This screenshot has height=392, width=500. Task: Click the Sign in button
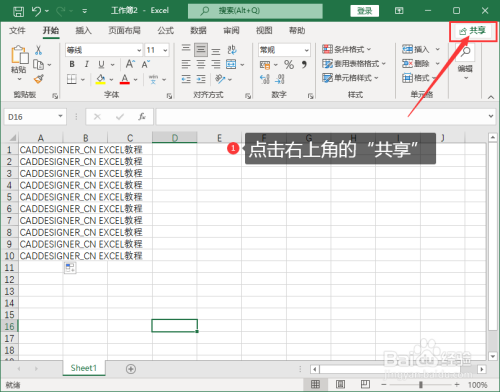[365, 11]
